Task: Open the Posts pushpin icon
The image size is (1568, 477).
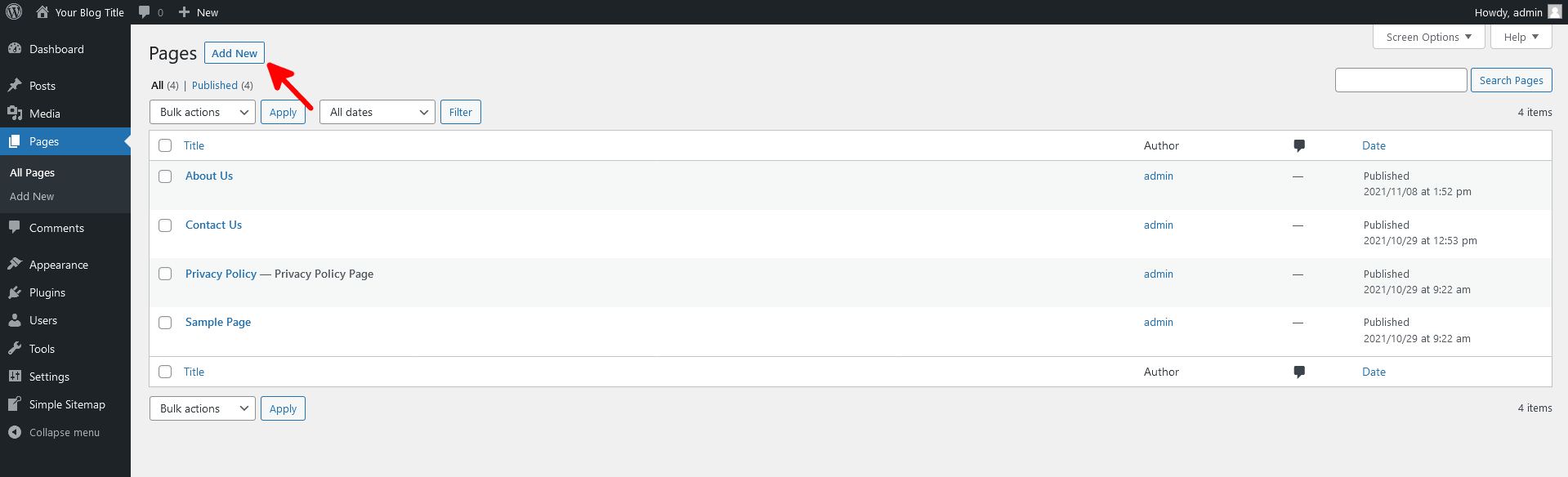Action: pos(15,85)
